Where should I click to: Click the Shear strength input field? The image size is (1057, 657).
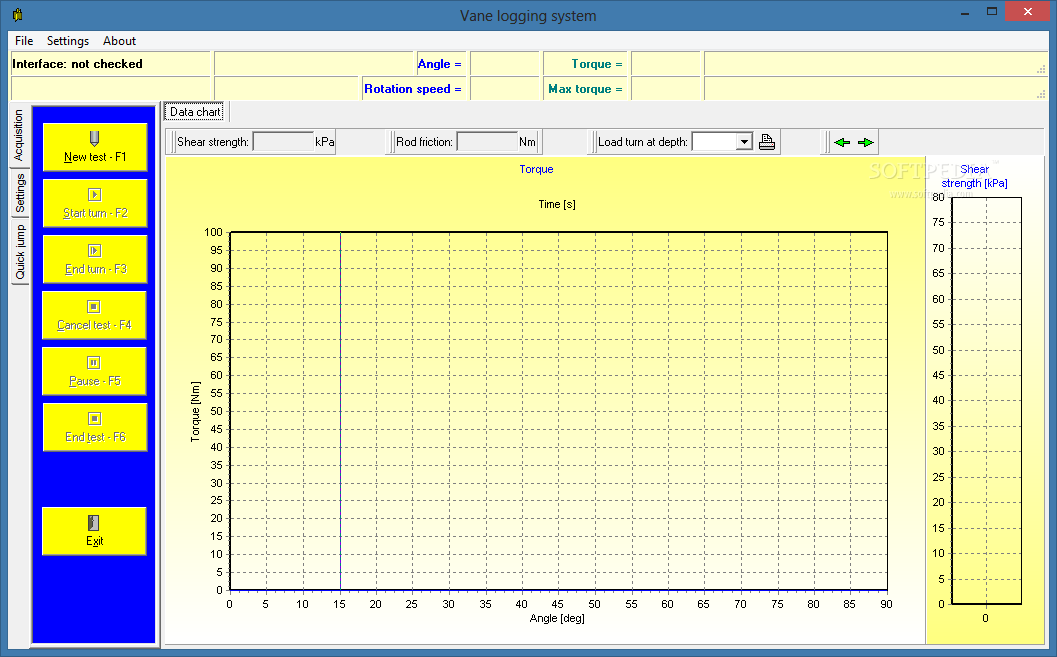tap(283, 142)
